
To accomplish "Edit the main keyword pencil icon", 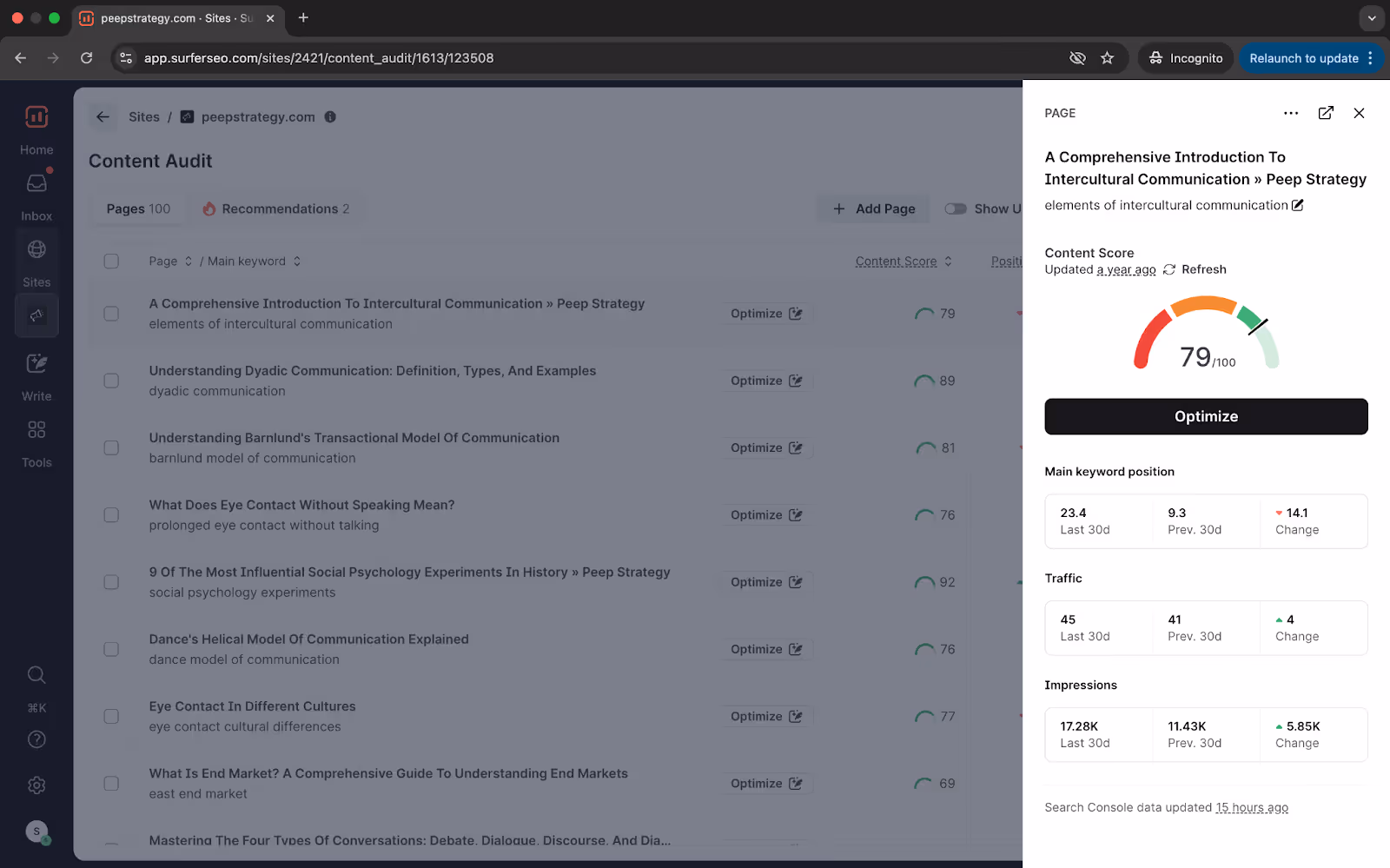I will (1298, 206).
